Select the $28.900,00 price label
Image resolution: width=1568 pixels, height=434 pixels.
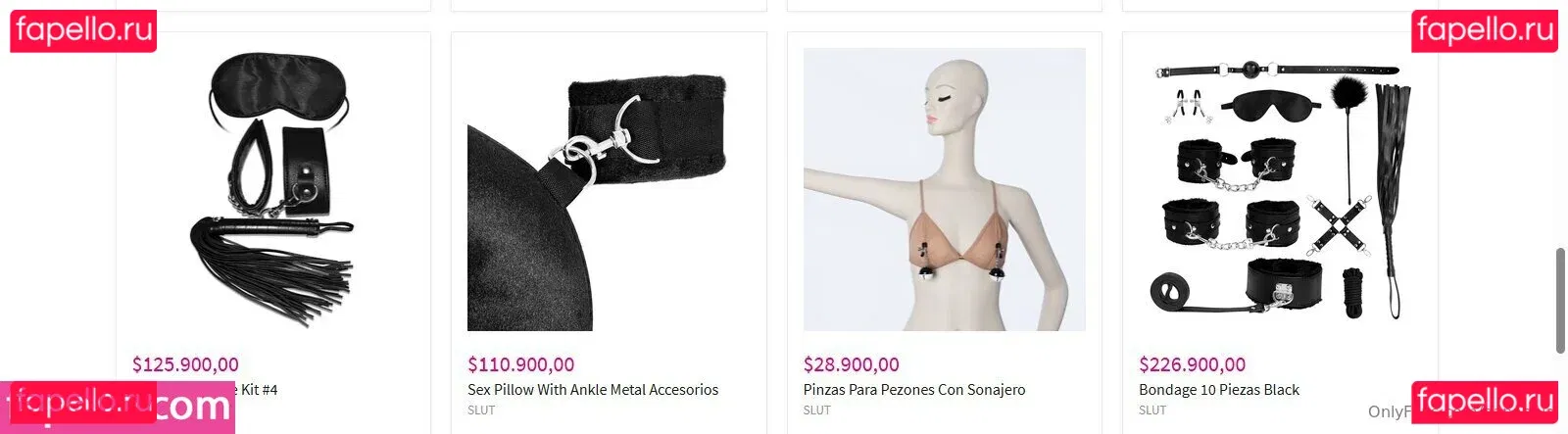851,364
